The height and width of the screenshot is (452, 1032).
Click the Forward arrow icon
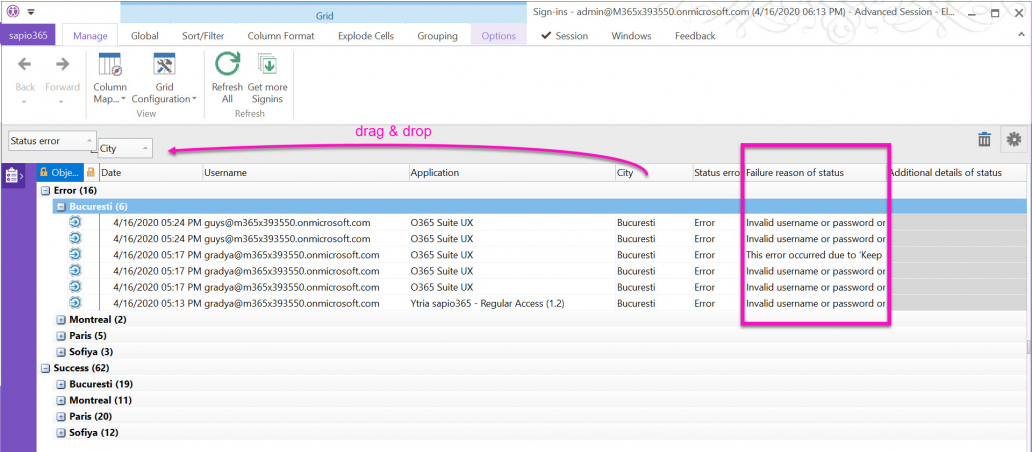[x=63, y=64]
